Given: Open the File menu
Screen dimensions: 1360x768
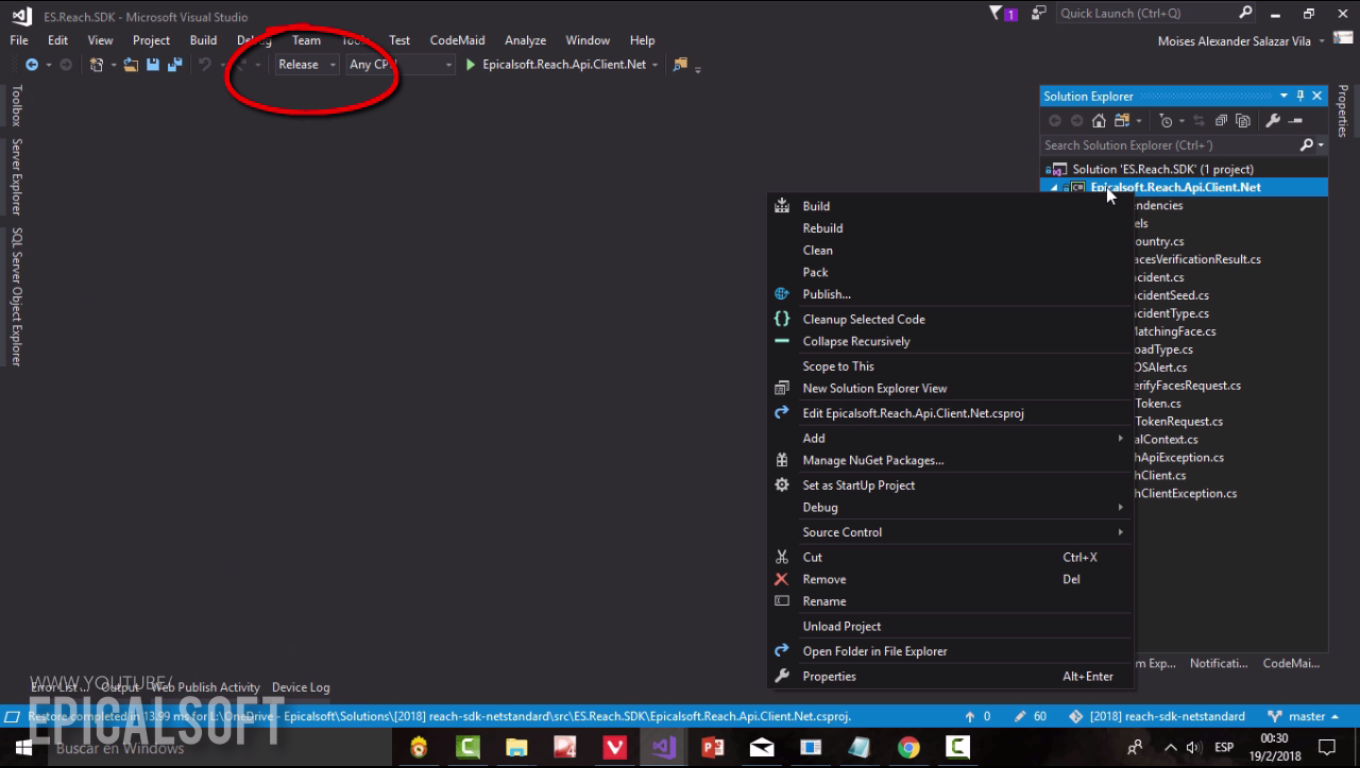Looking at the screenshot, I should click(19, 40).
